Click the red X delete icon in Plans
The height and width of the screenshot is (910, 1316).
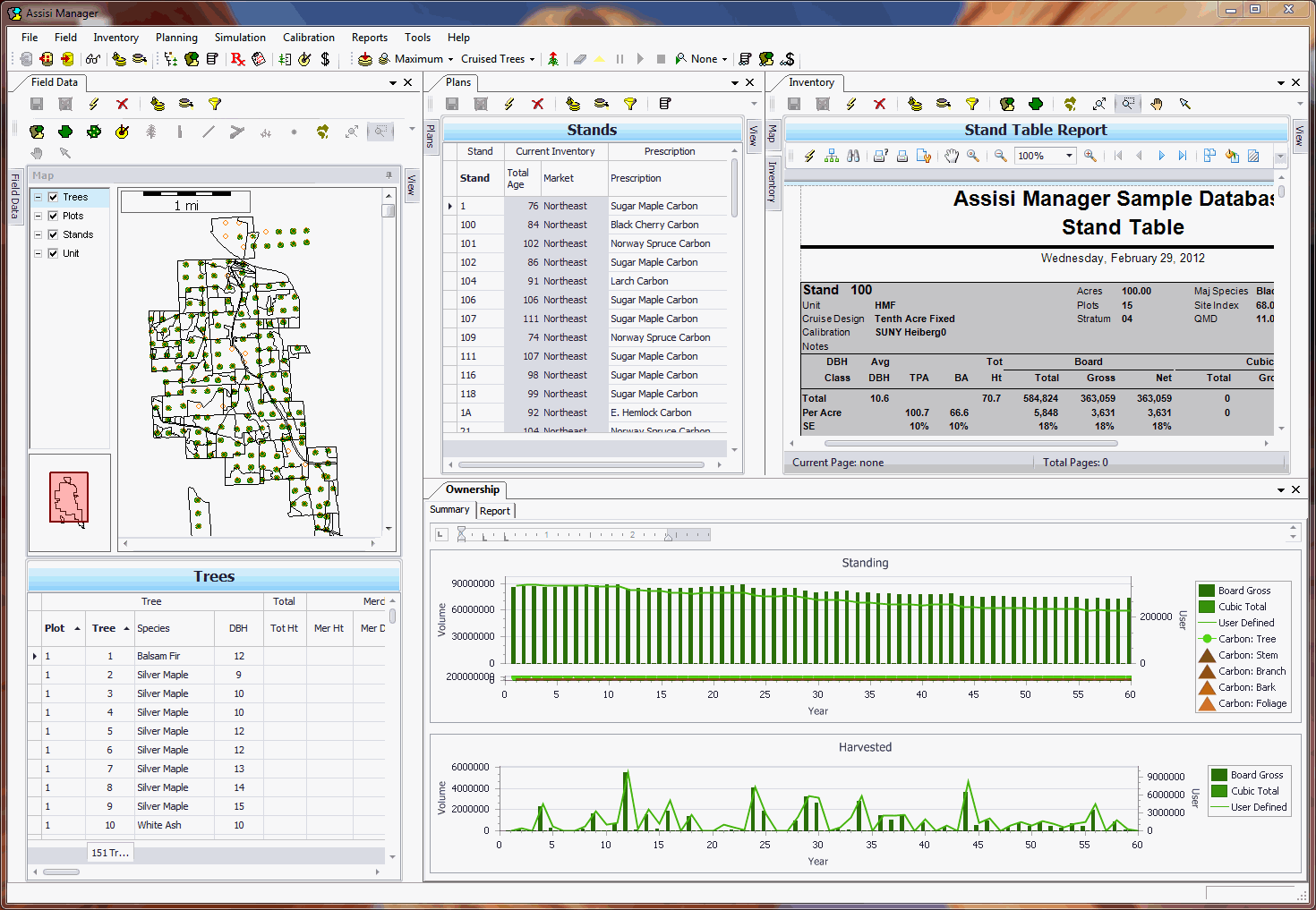point(537,104)
